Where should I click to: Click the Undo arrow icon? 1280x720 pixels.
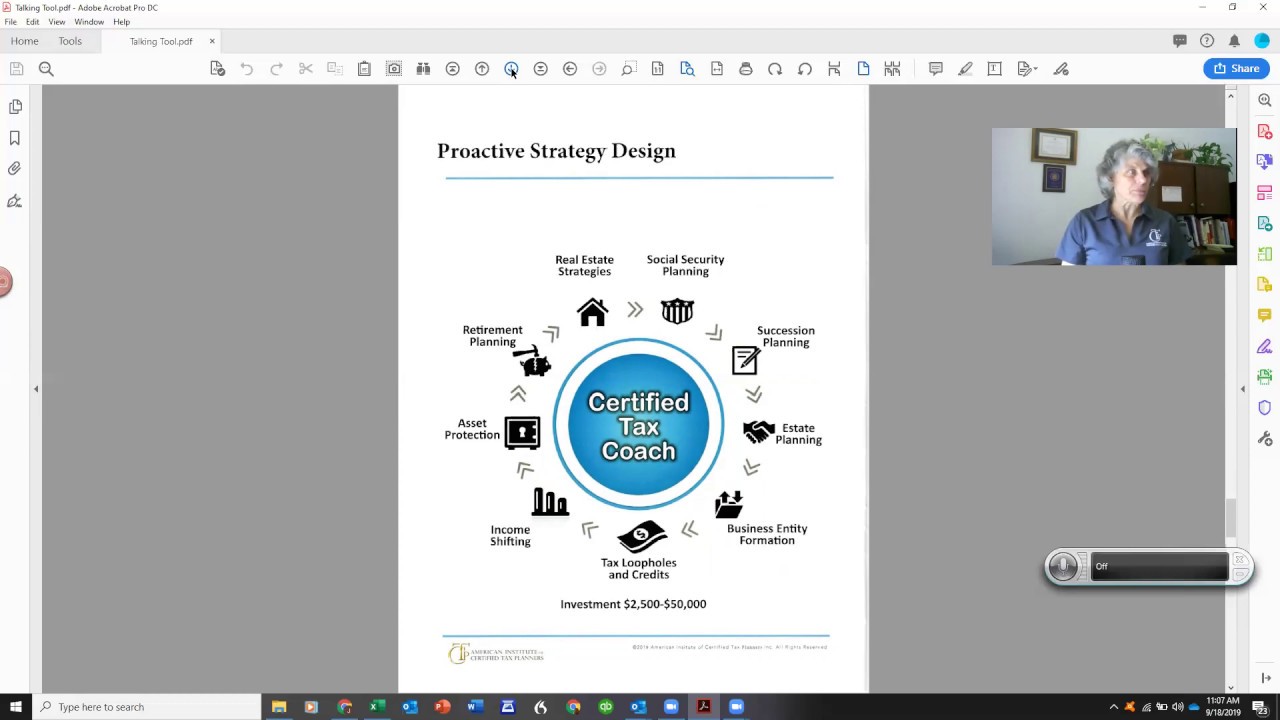point(247,69)
